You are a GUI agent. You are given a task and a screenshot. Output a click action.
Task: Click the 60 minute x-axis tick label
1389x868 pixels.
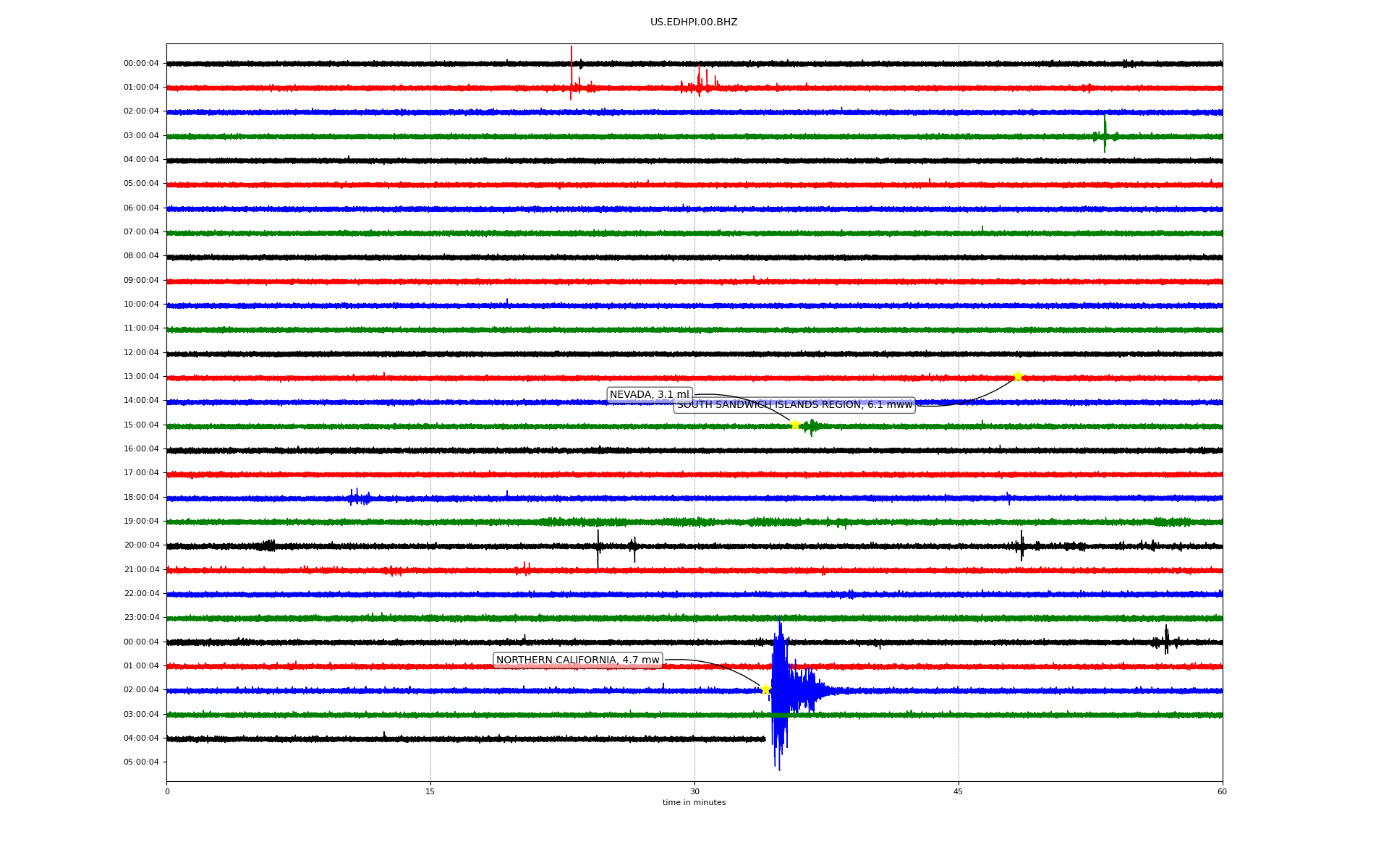[1222, 792]
